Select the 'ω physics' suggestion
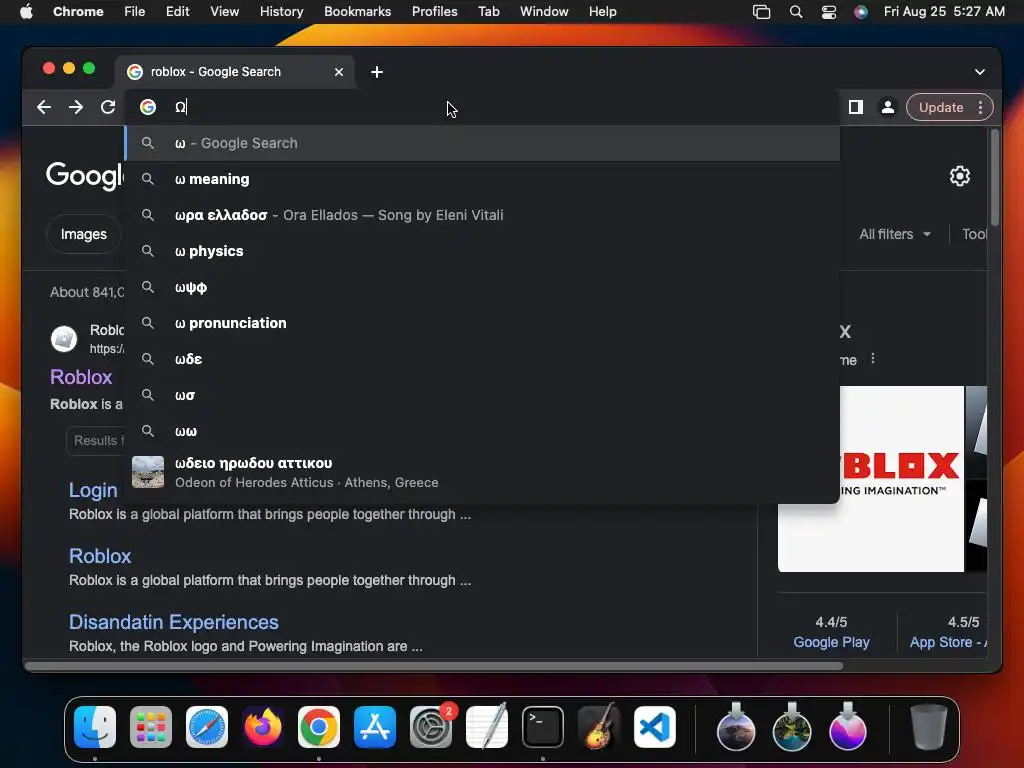The image size is (1024, 768). (483, 251)
